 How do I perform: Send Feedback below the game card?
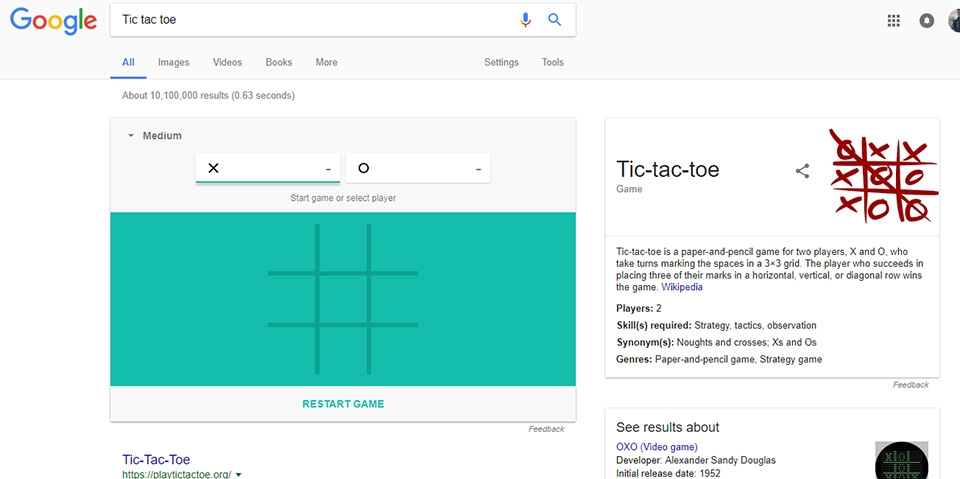[x=547, y=429]
